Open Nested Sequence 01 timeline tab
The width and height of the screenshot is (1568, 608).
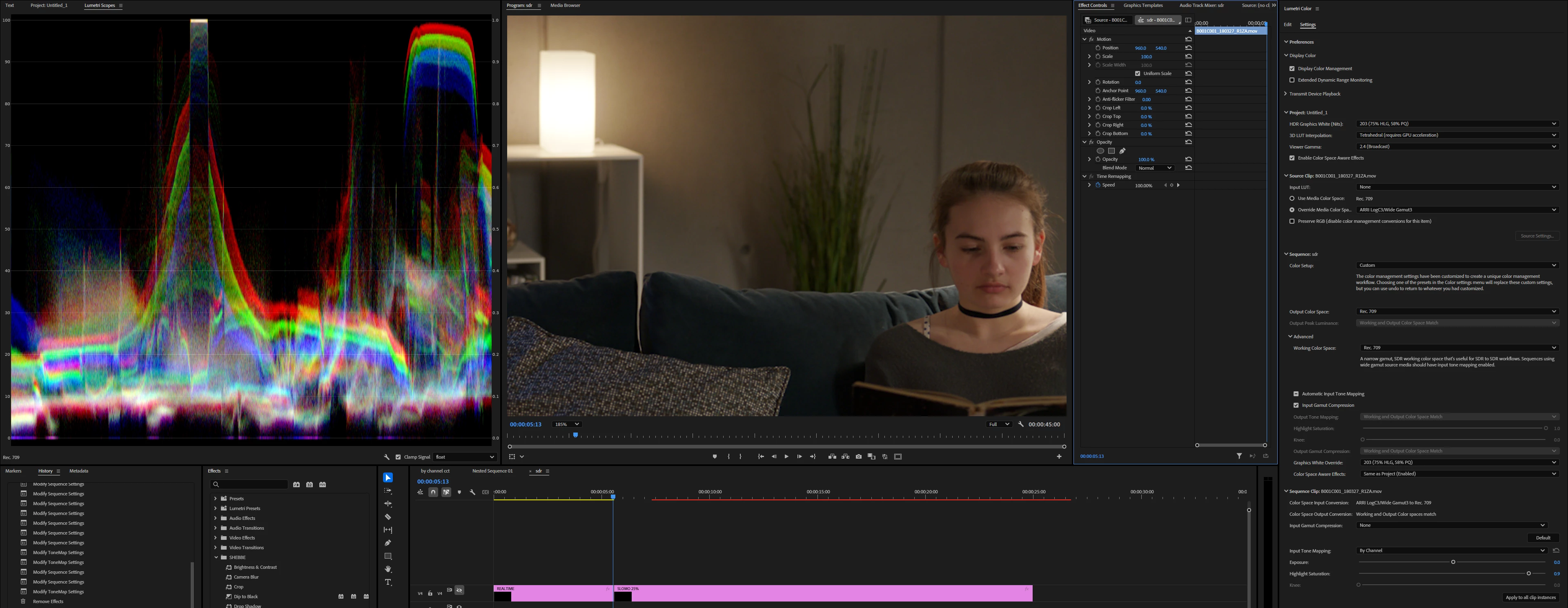tap(492, 471)
